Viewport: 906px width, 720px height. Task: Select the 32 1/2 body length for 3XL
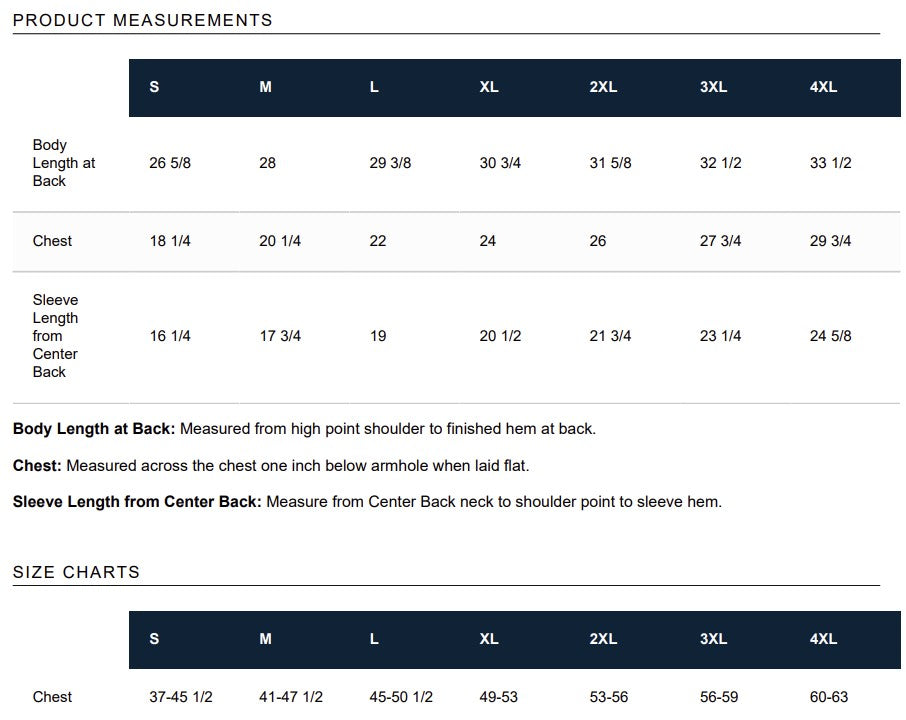click(720, 163)
